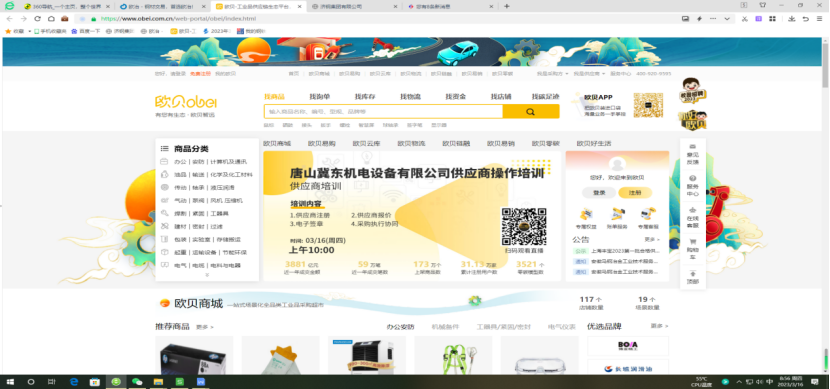830x389 pixels.
Task: Open WeChat from the Windows taskbar
Action: pyautogui.click(x=137, y=382)
